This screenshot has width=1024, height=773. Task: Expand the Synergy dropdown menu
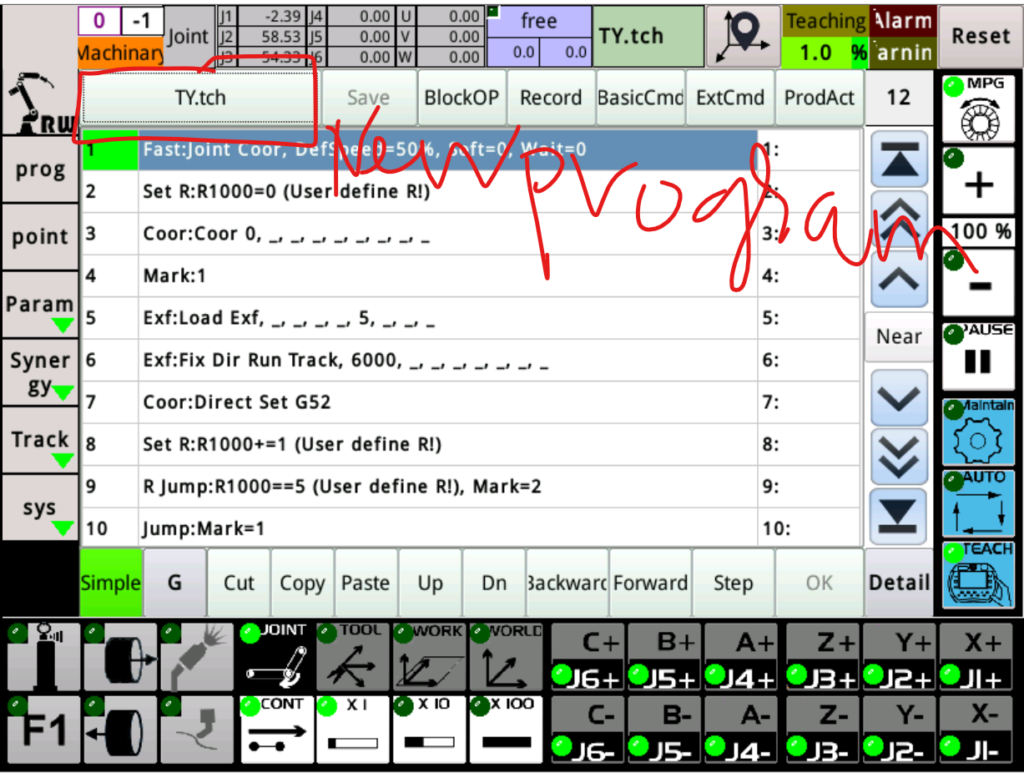tap(40, 375)
